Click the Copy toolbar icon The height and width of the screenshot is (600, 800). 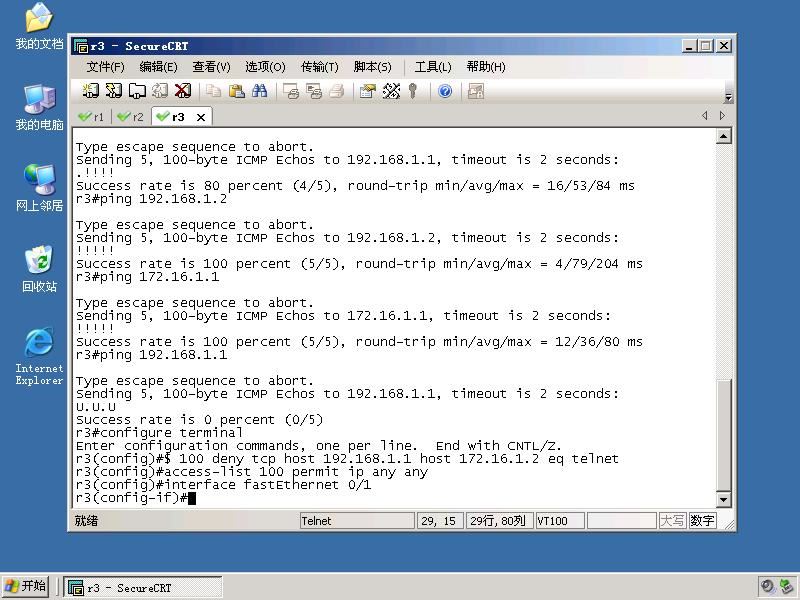pyautogui.click(x=213, y=91)
